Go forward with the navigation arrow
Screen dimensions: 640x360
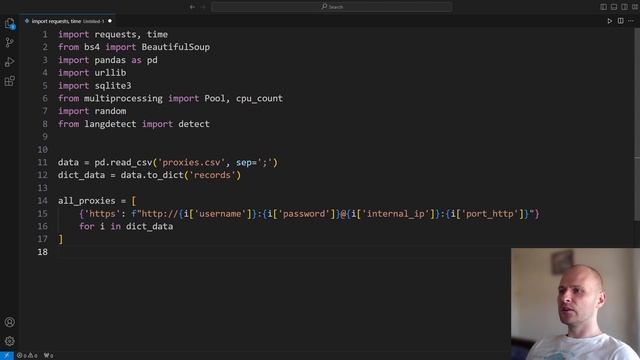[x=203, y=7]
